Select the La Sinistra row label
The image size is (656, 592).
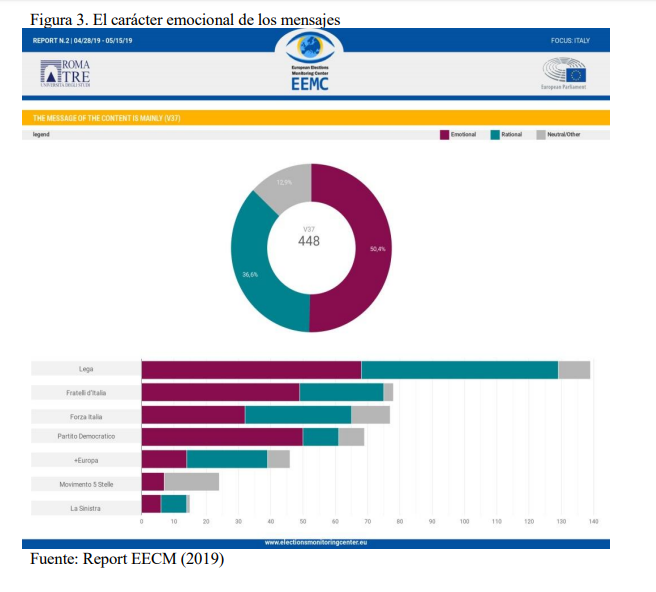coord(86,505)
